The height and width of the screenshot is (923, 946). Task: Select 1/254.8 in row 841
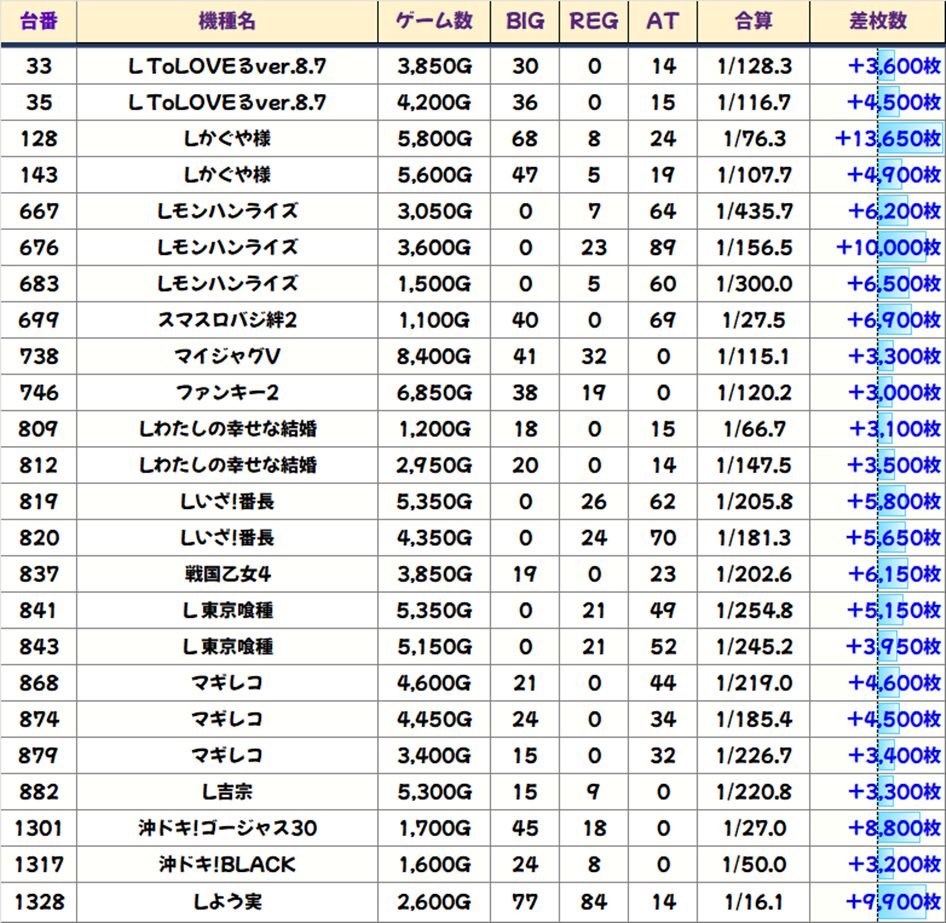[754, 610]
